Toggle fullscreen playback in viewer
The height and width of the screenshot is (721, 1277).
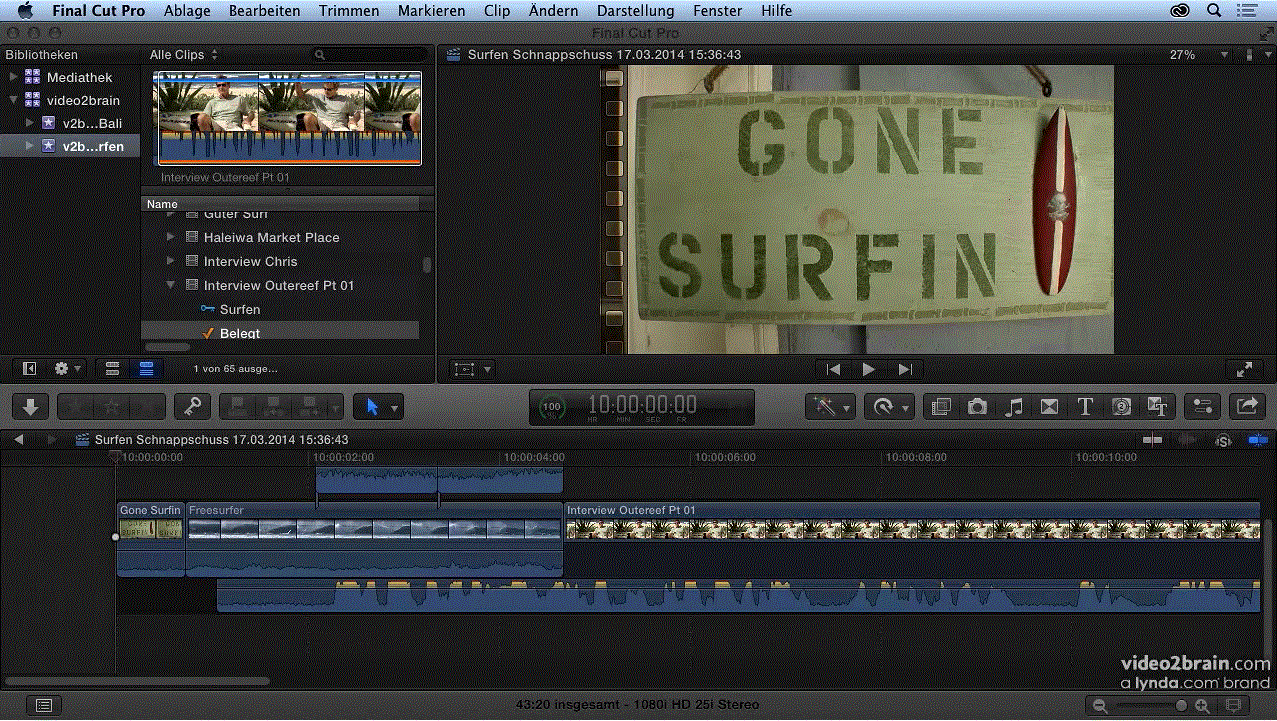(1245, 369)
